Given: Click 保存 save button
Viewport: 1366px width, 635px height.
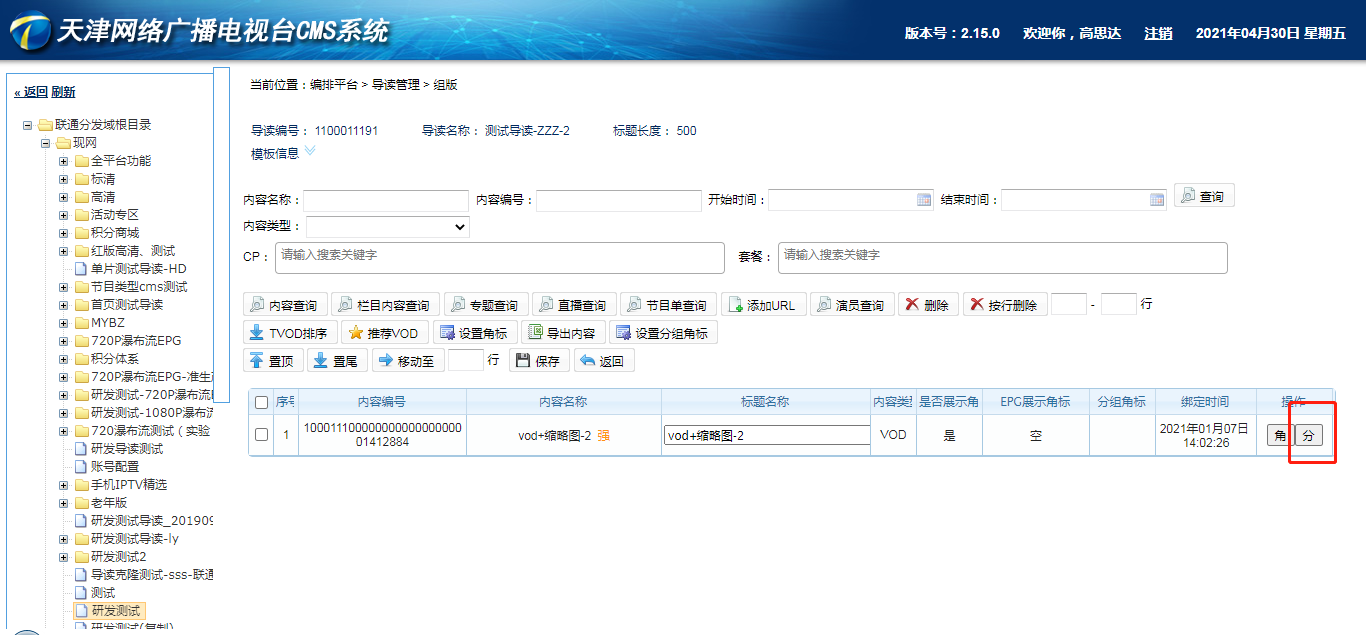Looking at the screenshot, I should tap(539, 361).
